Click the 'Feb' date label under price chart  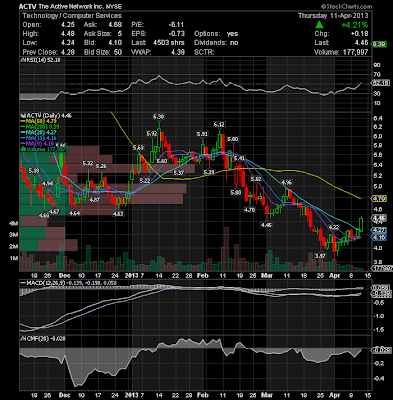coord(203,276)
